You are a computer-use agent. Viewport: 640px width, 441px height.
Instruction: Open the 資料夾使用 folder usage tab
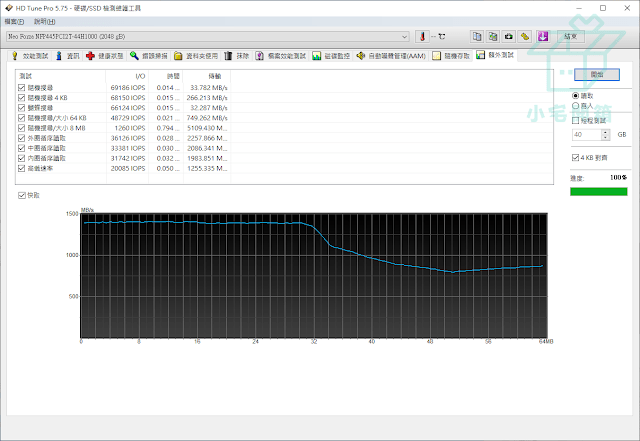tap(196, 56)
